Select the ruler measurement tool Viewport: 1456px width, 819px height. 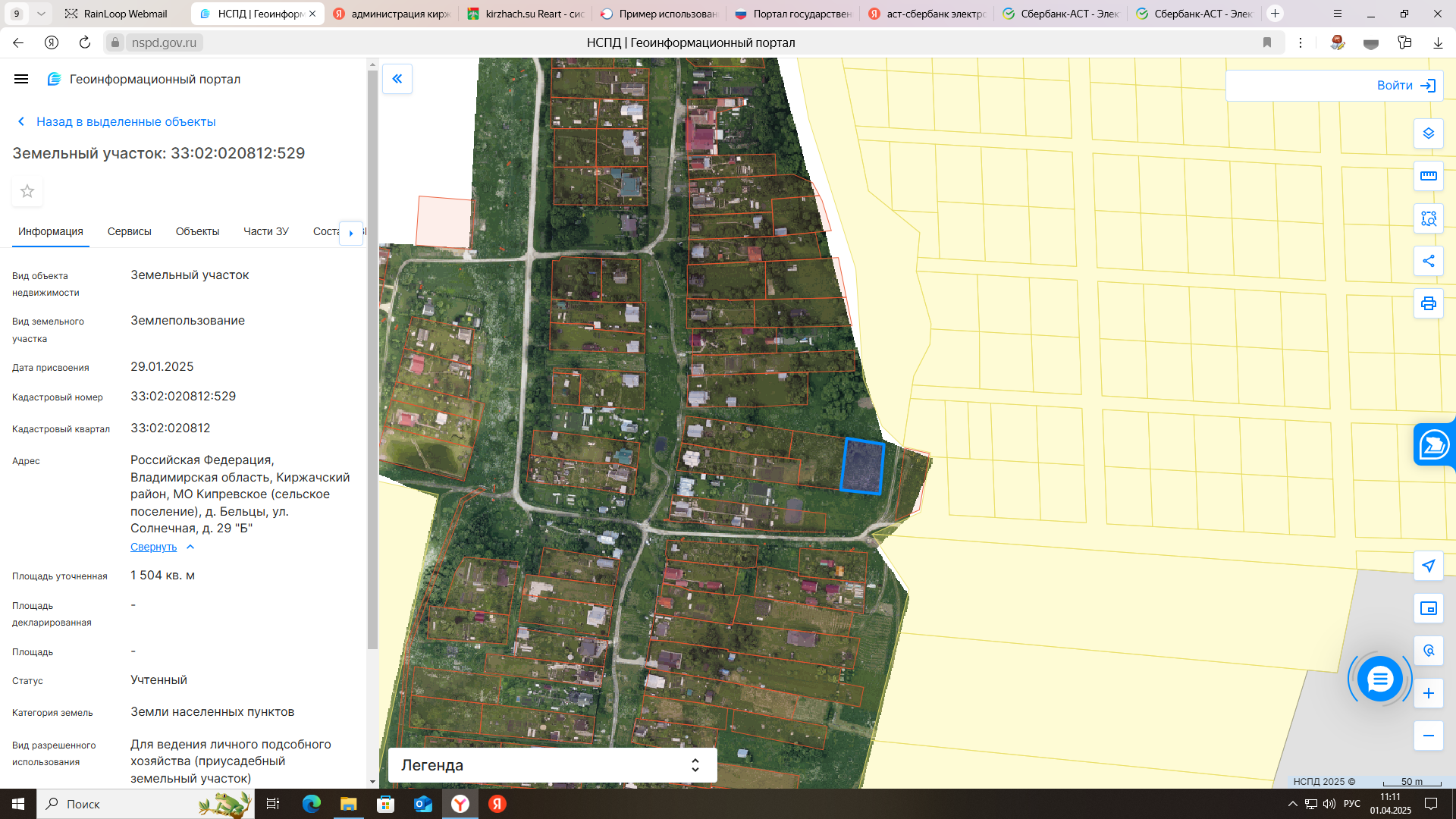[1428, 176]
